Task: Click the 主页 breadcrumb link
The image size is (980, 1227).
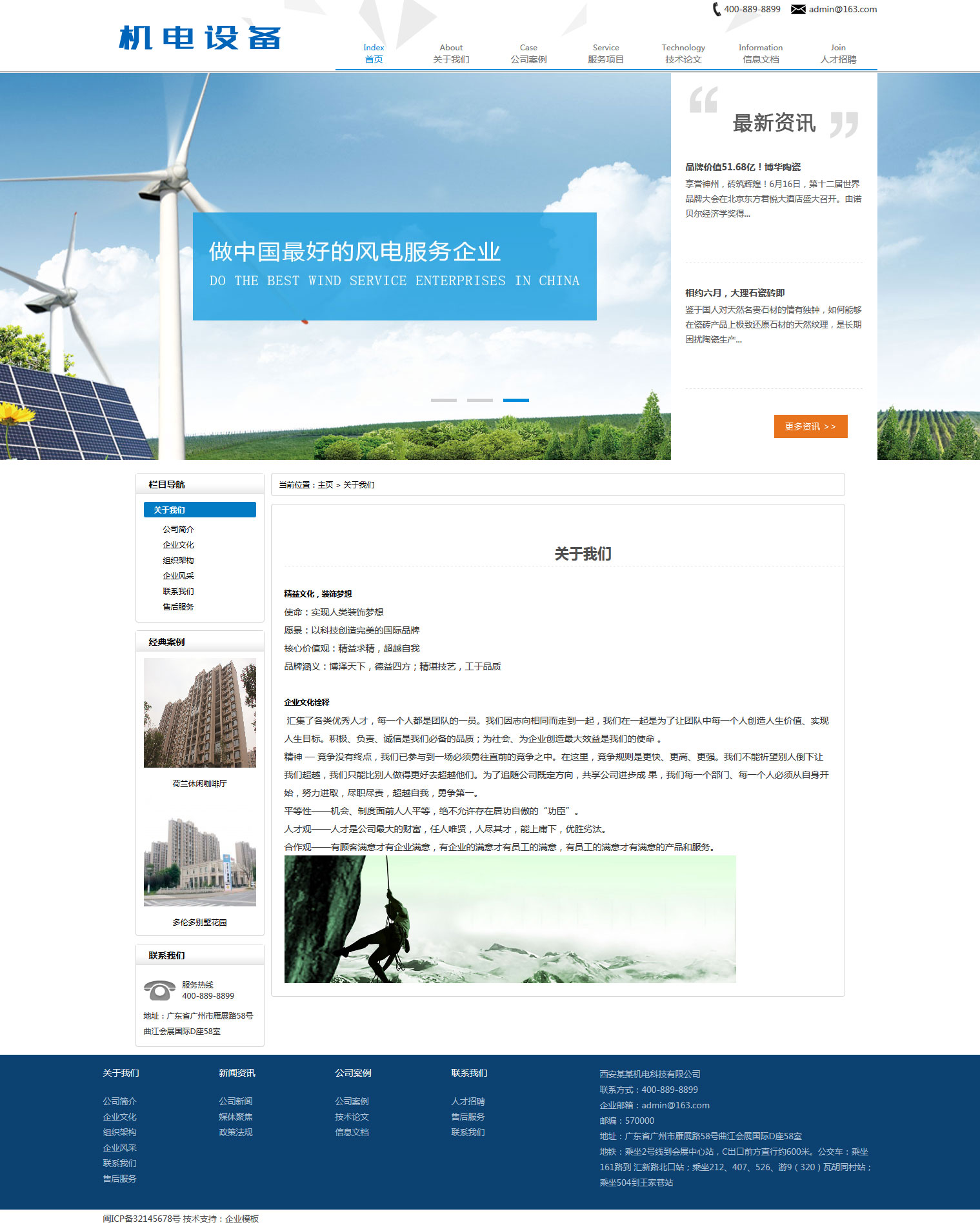Action: click(325, 484)
